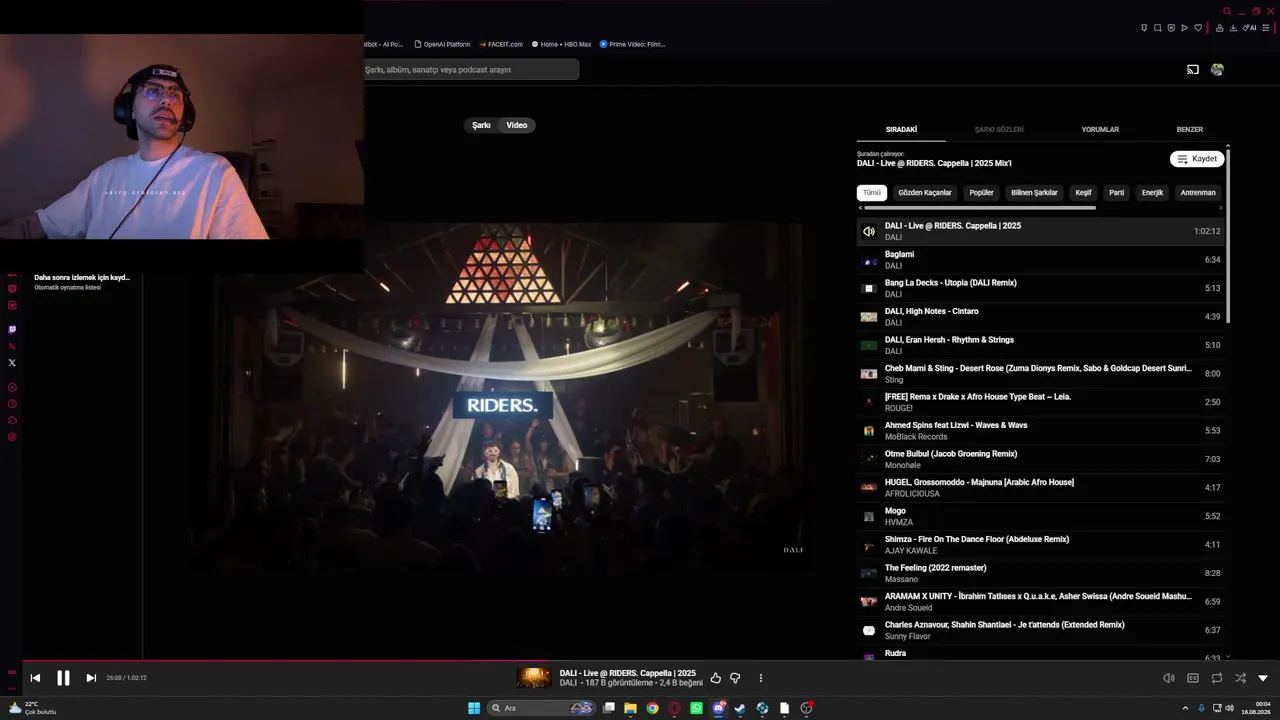Pause the playing DALI track
This screenshot has height=720, width=1280.
point(63,678)
